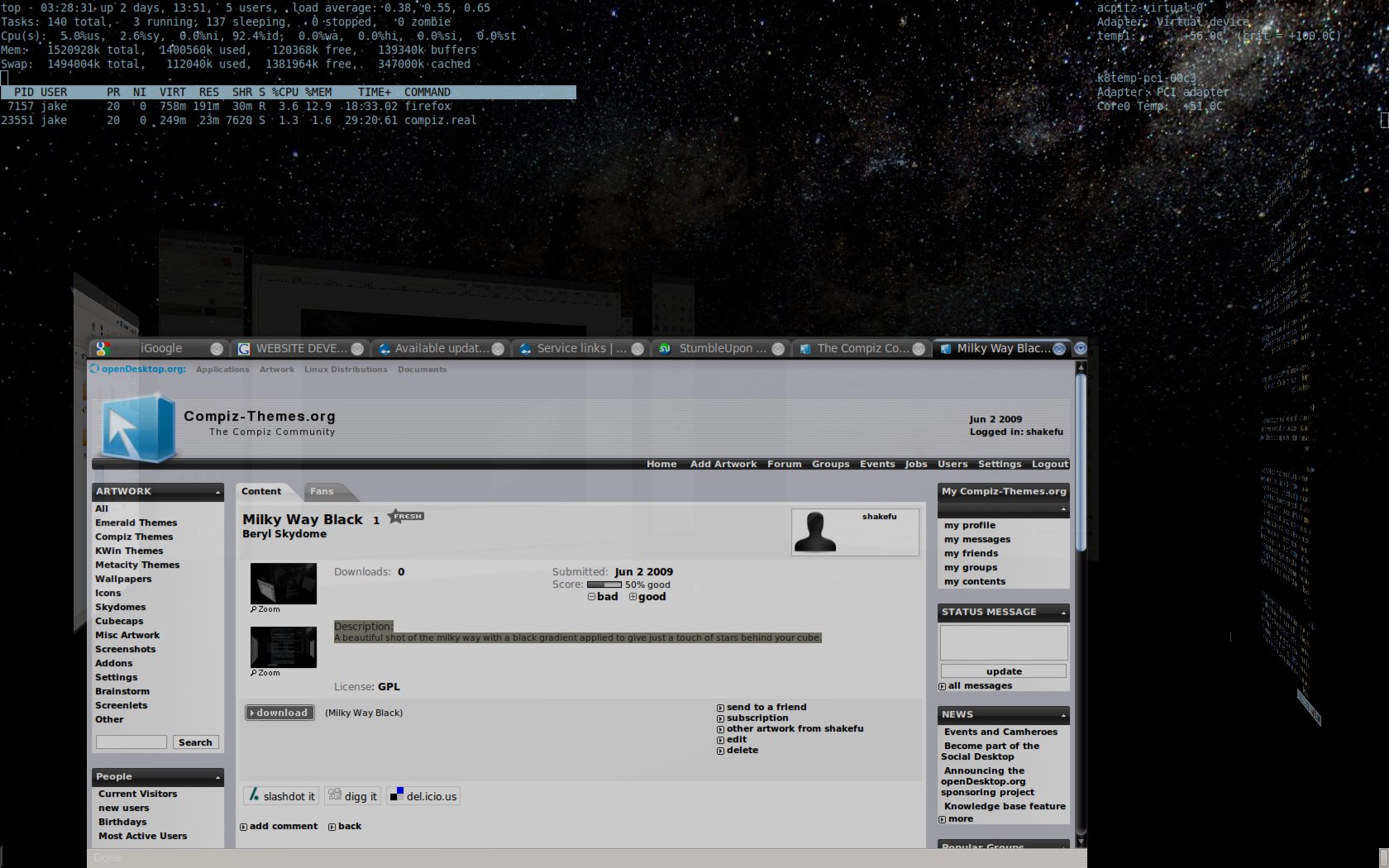Click the Google favicon on the first browser tab
Image resolution: width=1389 pixels, height=868 pixels.
(103, 349)
